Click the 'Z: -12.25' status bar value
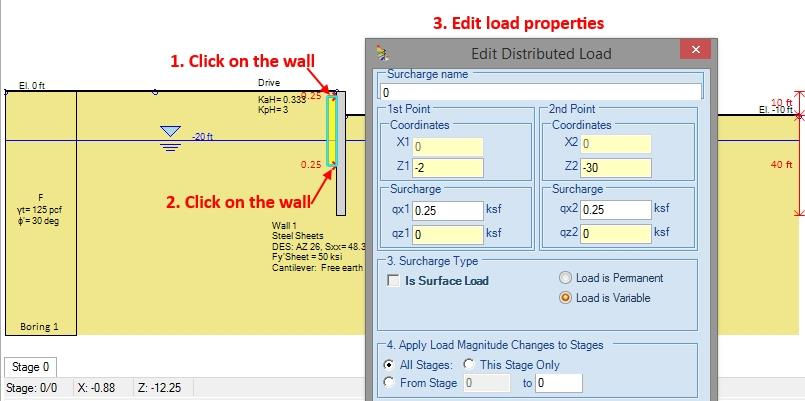The height and width of the screenshot is (401, 805). pyautogui.click(x=159, y=388)
